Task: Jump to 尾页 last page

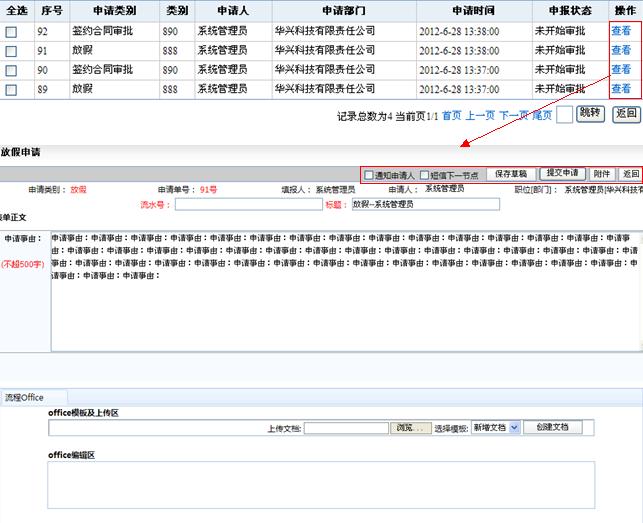Action: click(x=542, y=116)
